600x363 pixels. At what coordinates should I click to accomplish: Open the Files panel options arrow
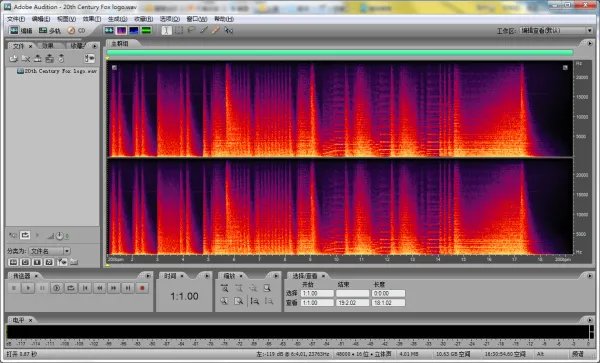tap(95, 46)
